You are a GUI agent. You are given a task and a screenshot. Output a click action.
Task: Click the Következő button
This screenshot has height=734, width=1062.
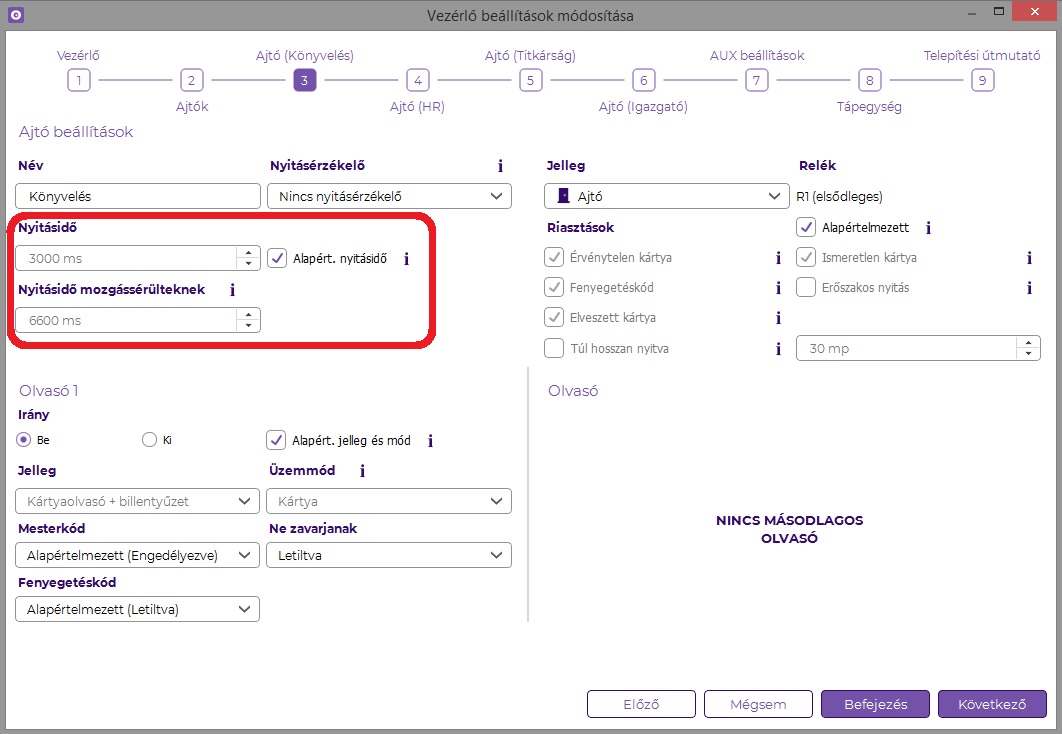[992, 704]
